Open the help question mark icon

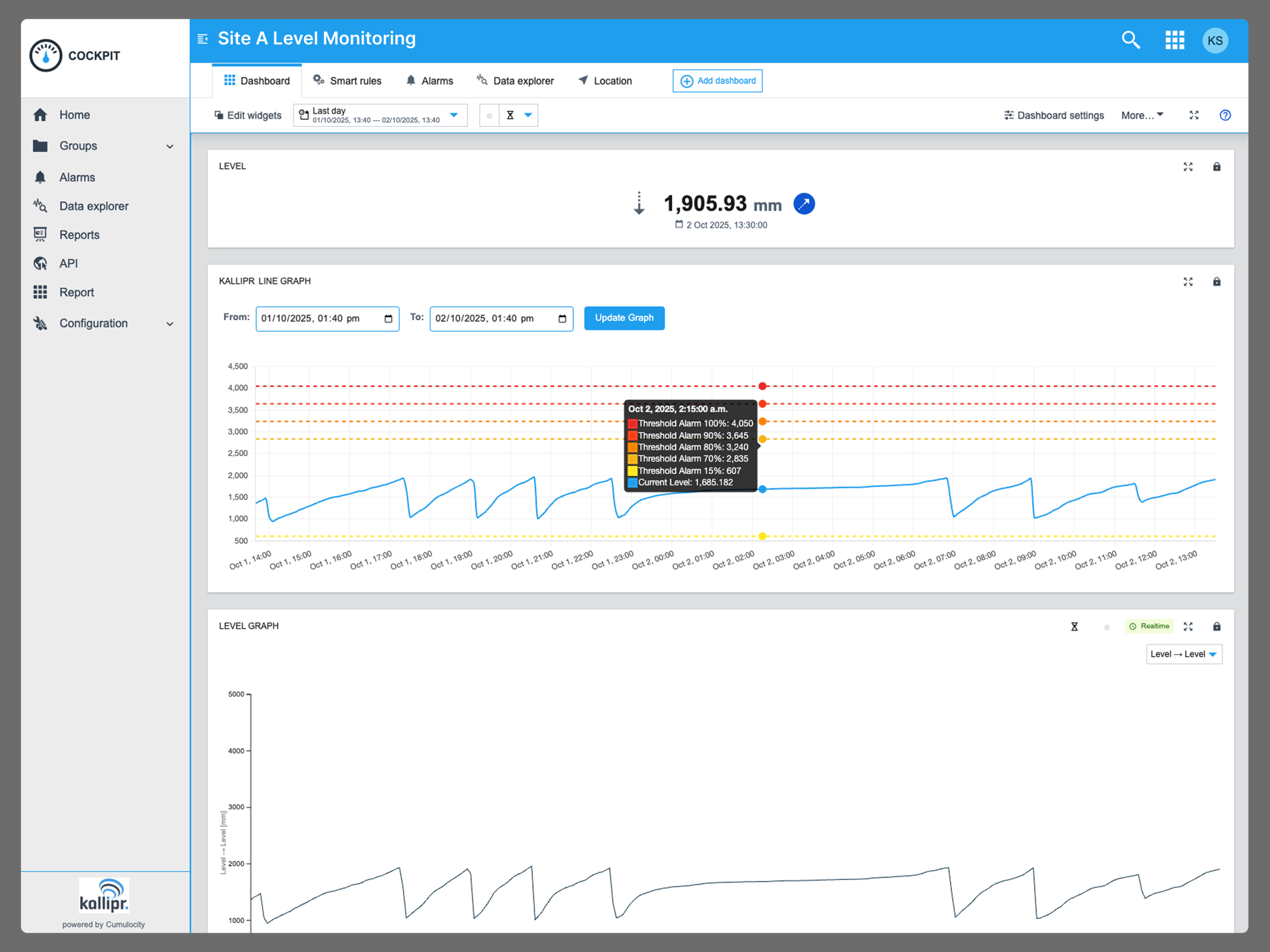pyautogui.click(x=1225, y=116)
